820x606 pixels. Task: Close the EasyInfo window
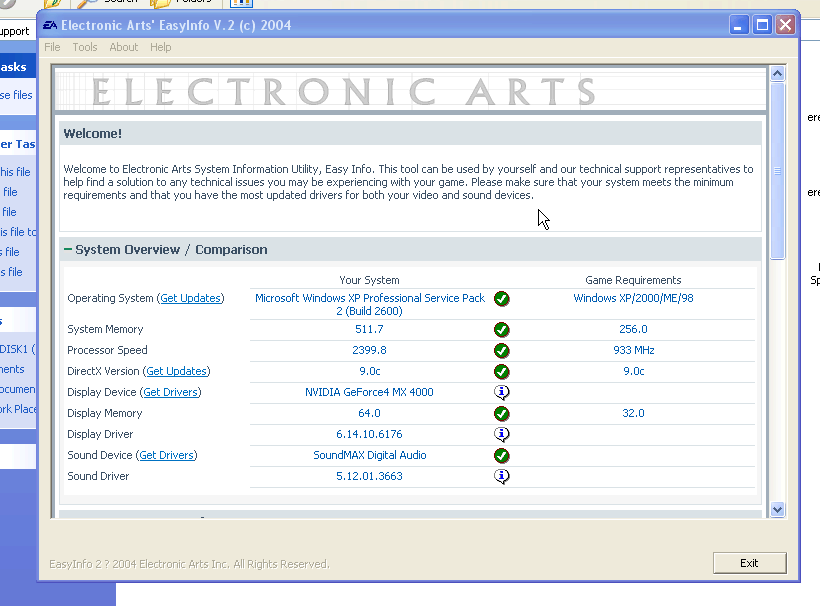tap(785, 25)
